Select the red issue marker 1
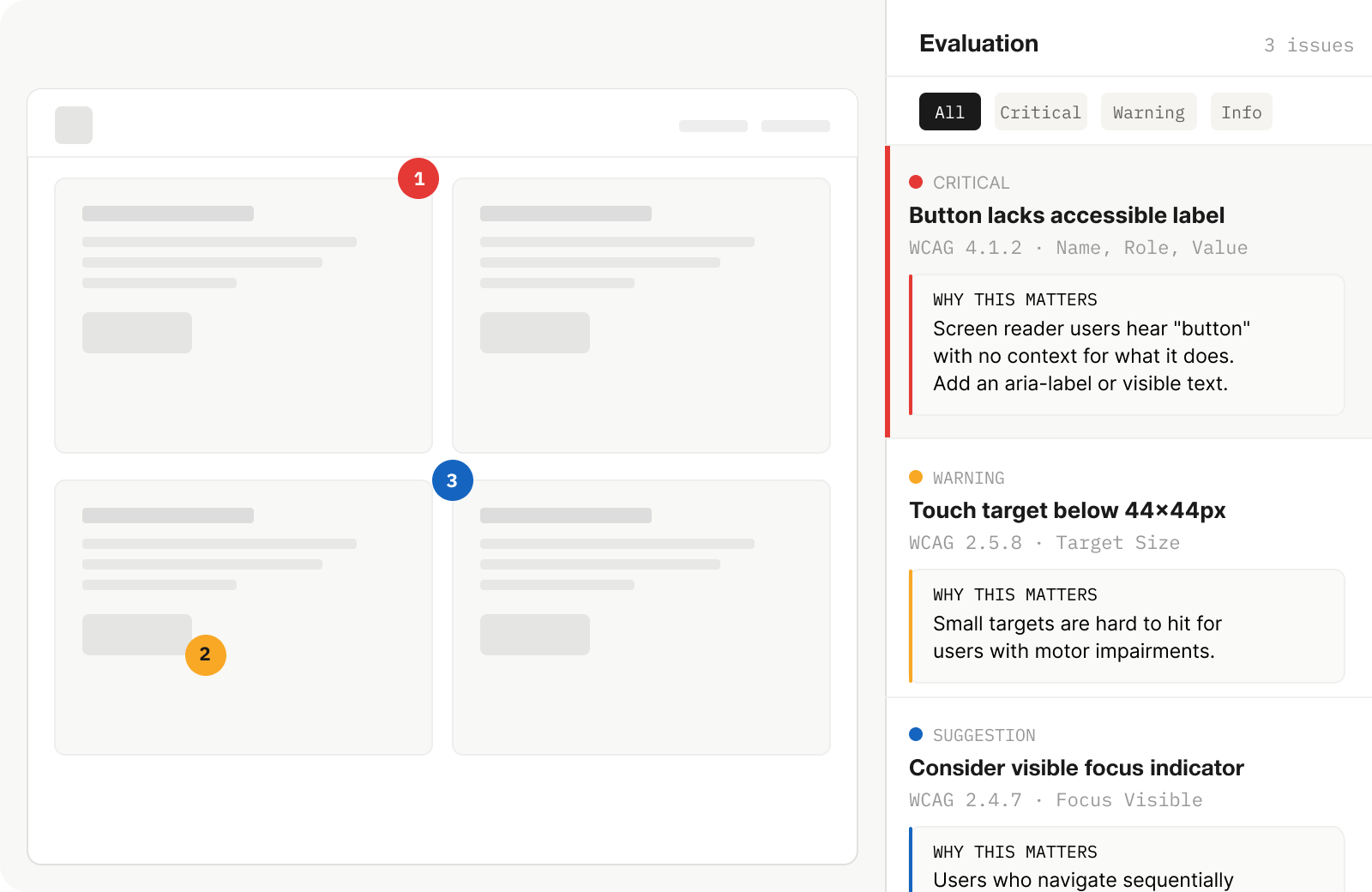Image resolution: width=1372 pixels, height=892 pixels. click(418, 178)
